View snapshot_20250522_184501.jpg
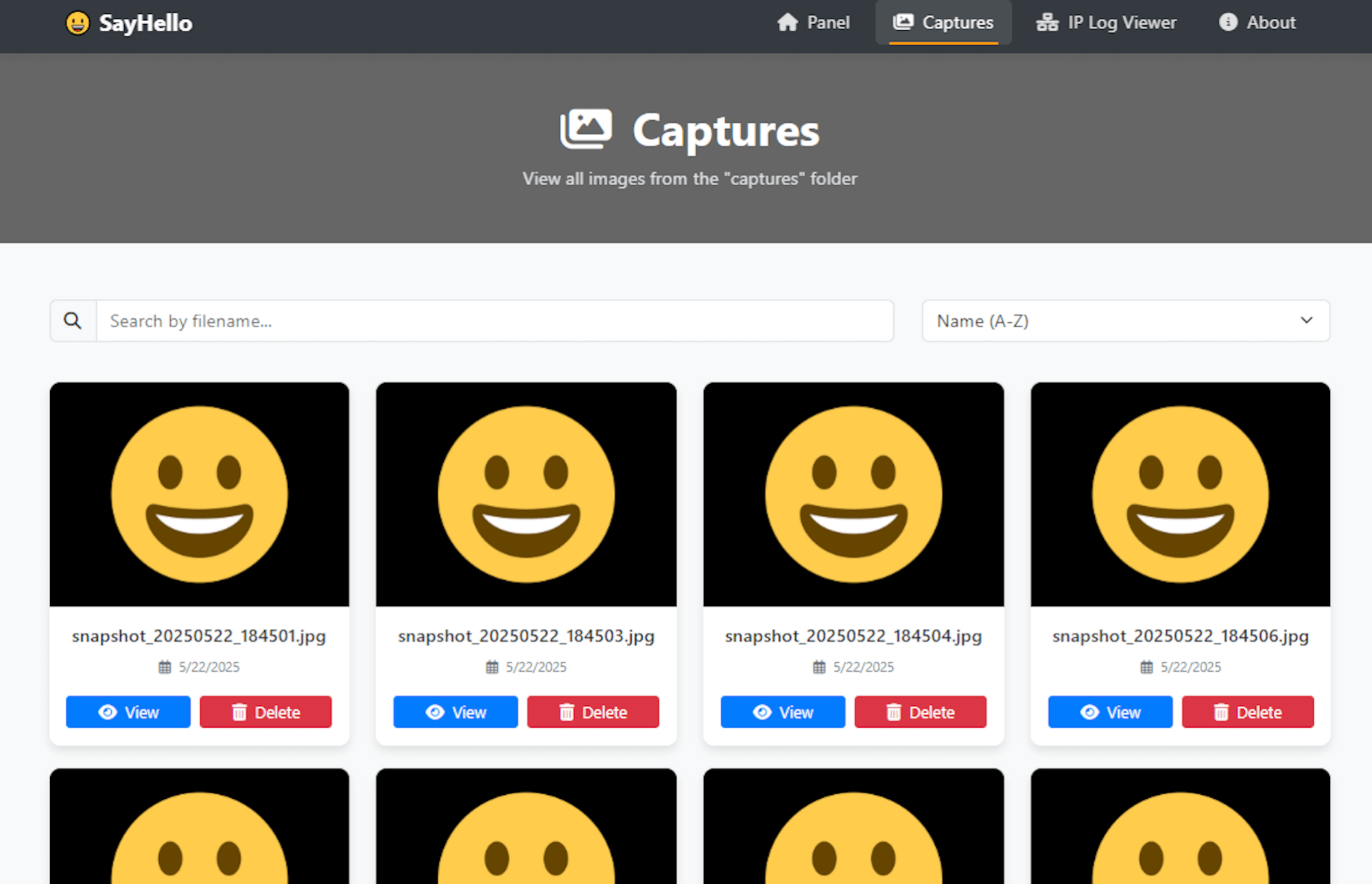The width and height of the screenshot is (1372, 884). click(128, 712)
